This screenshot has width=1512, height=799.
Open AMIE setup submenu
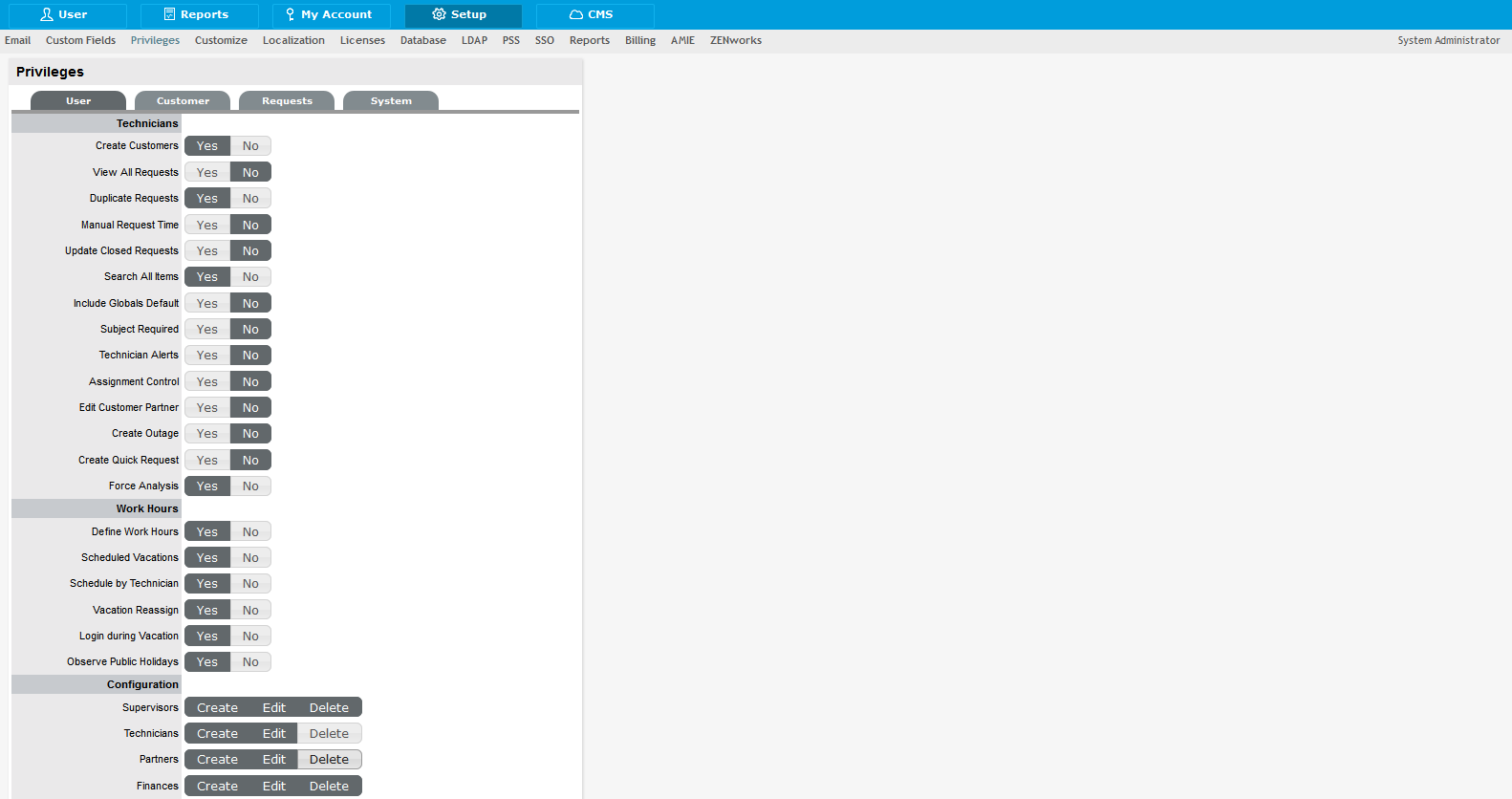[x=682, y=41]
